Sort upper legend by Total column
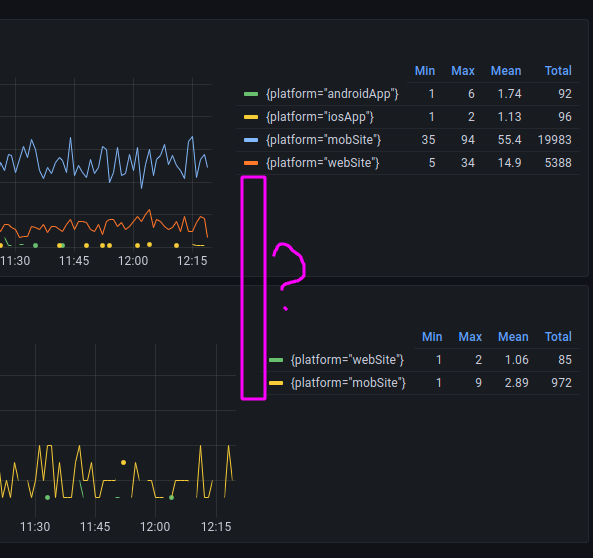Viewport: 593px width, 558px height. click(x=558, y=71)
